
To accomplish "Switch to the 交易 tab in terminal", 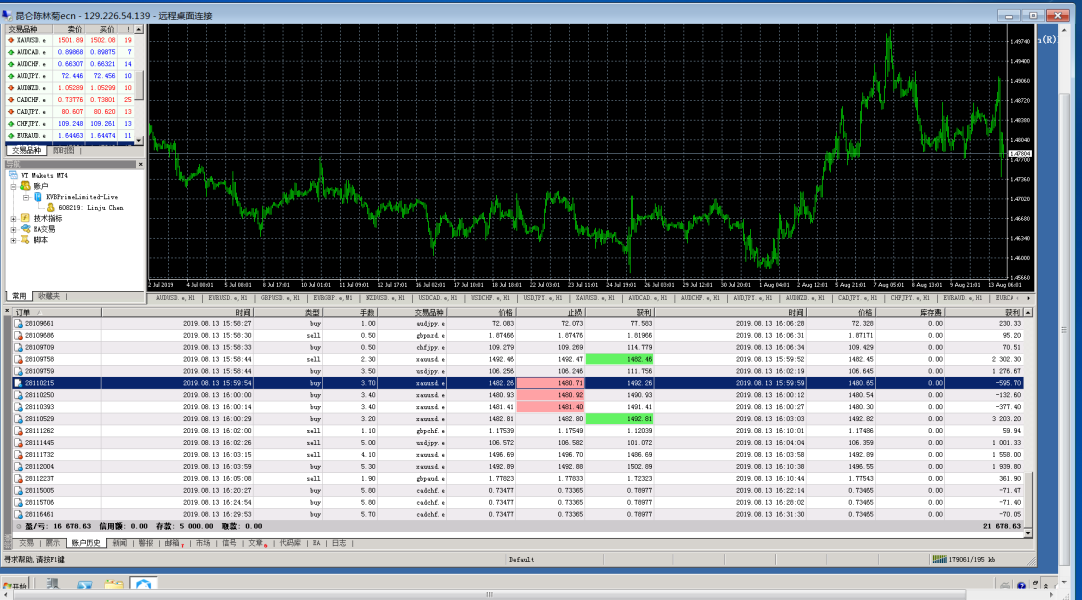I will (27, 543).
